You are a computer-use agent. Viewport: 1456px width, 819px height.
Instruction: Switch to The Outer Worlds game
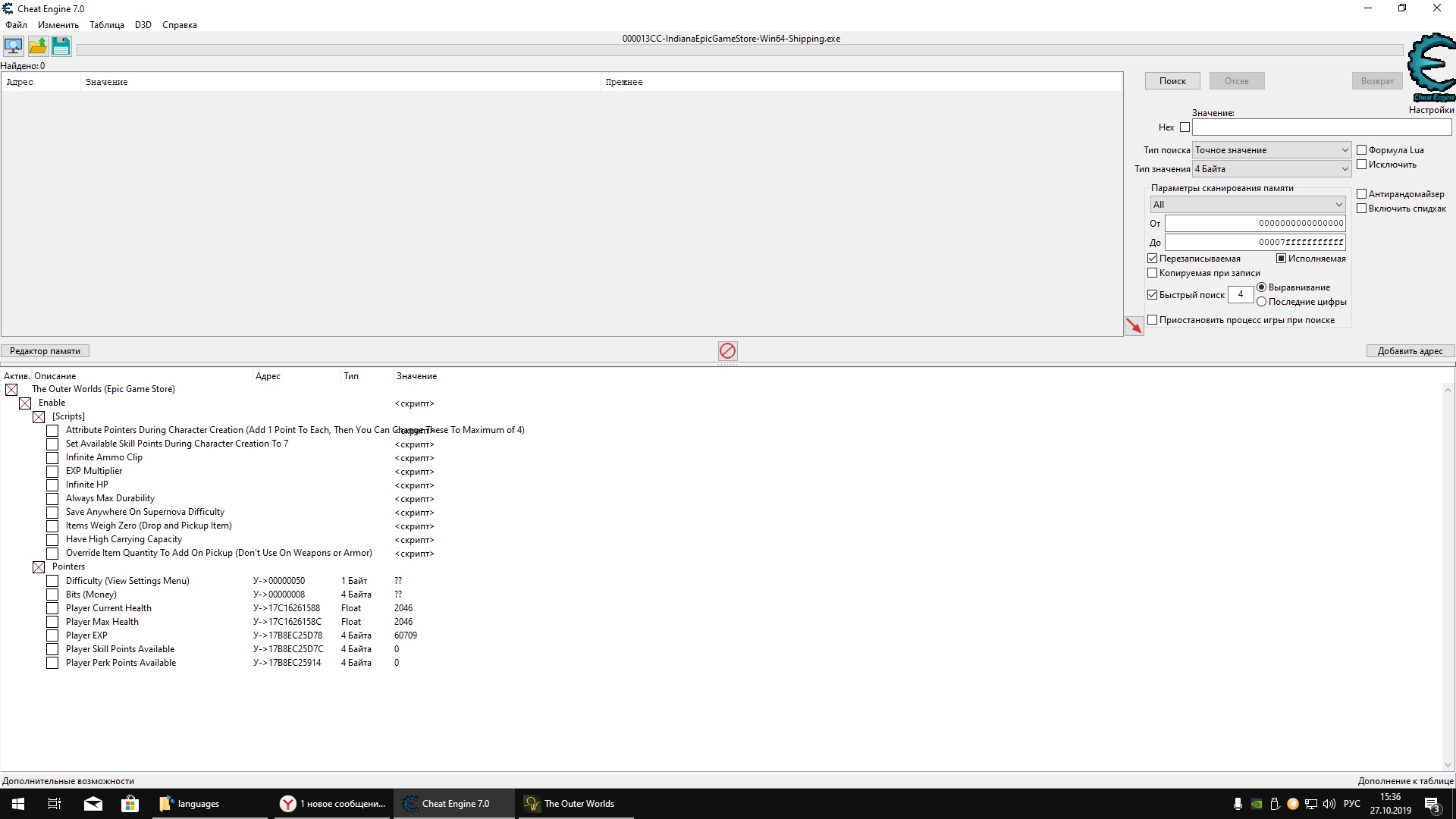tap(575, 804)
